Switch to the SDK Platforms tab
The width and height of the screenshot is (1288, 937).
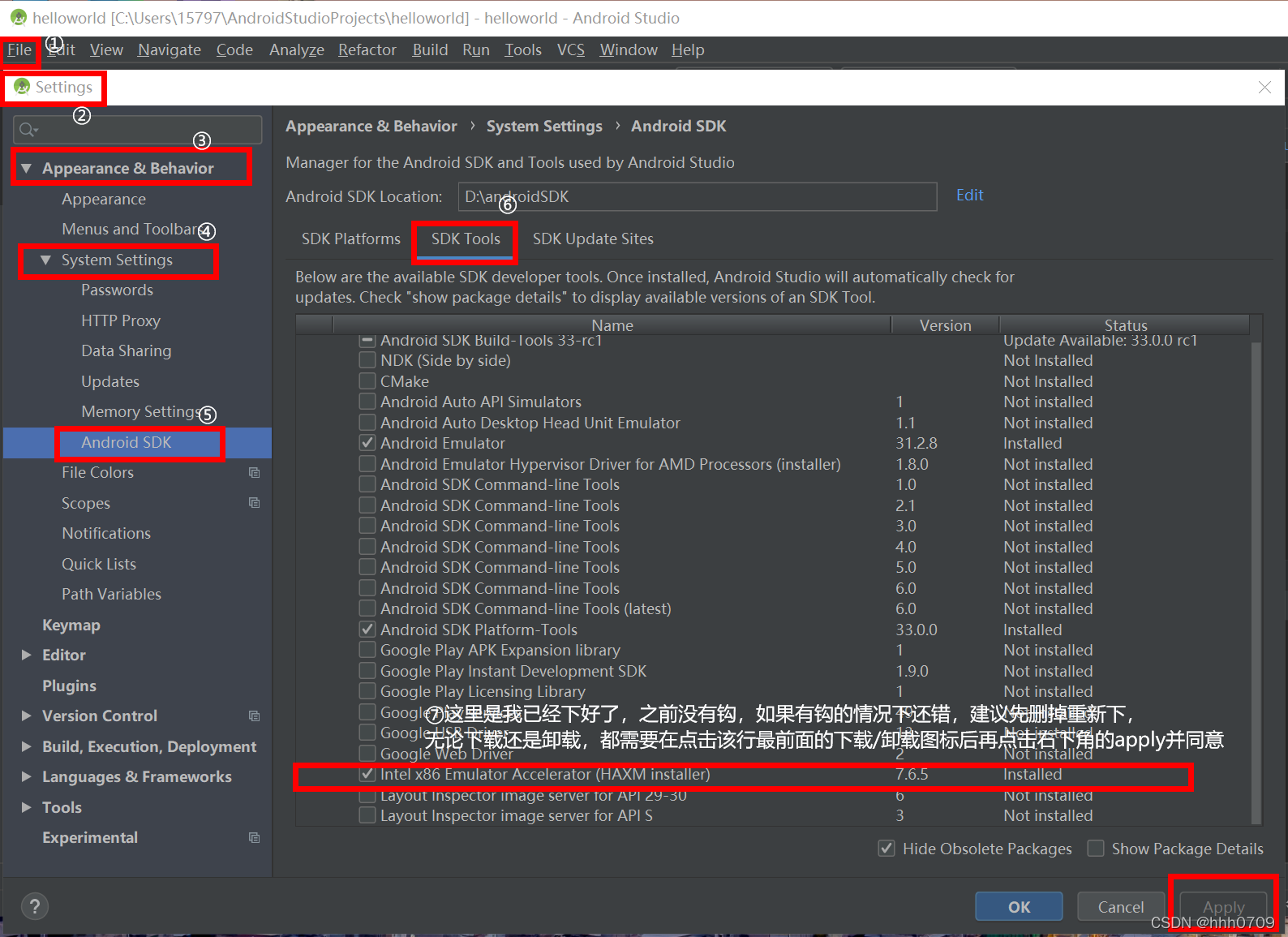[x=351, y=239]
